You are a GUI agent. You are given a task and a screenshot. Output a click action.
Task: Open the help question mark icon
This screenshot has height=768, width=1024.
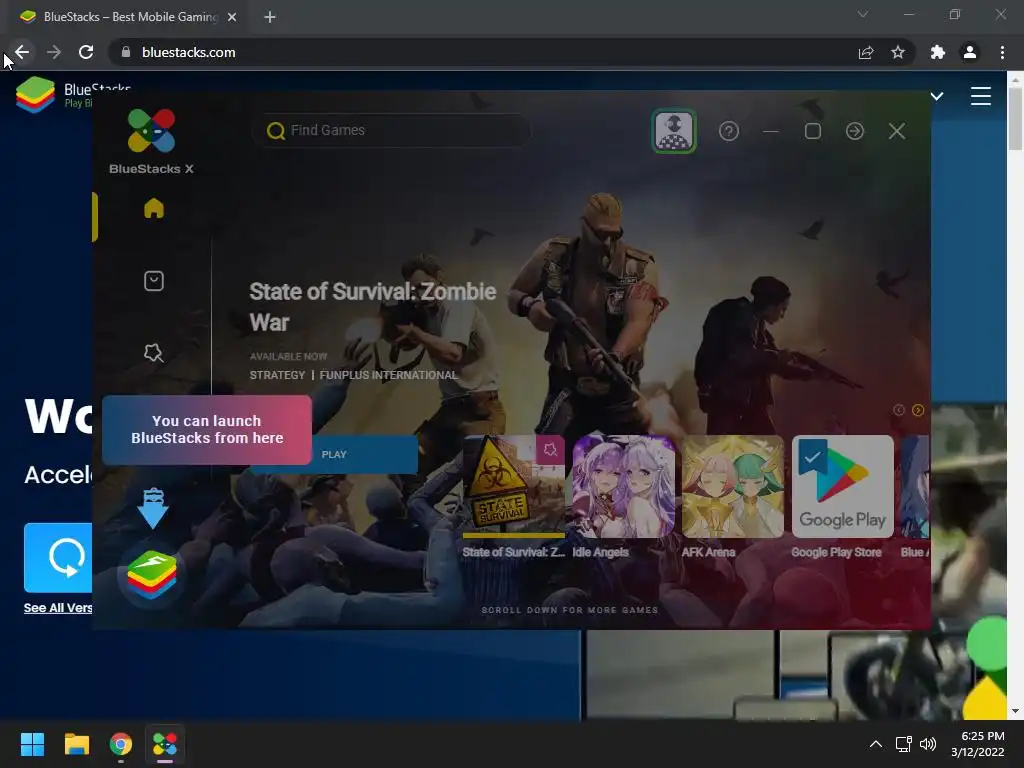pos(729,131)
